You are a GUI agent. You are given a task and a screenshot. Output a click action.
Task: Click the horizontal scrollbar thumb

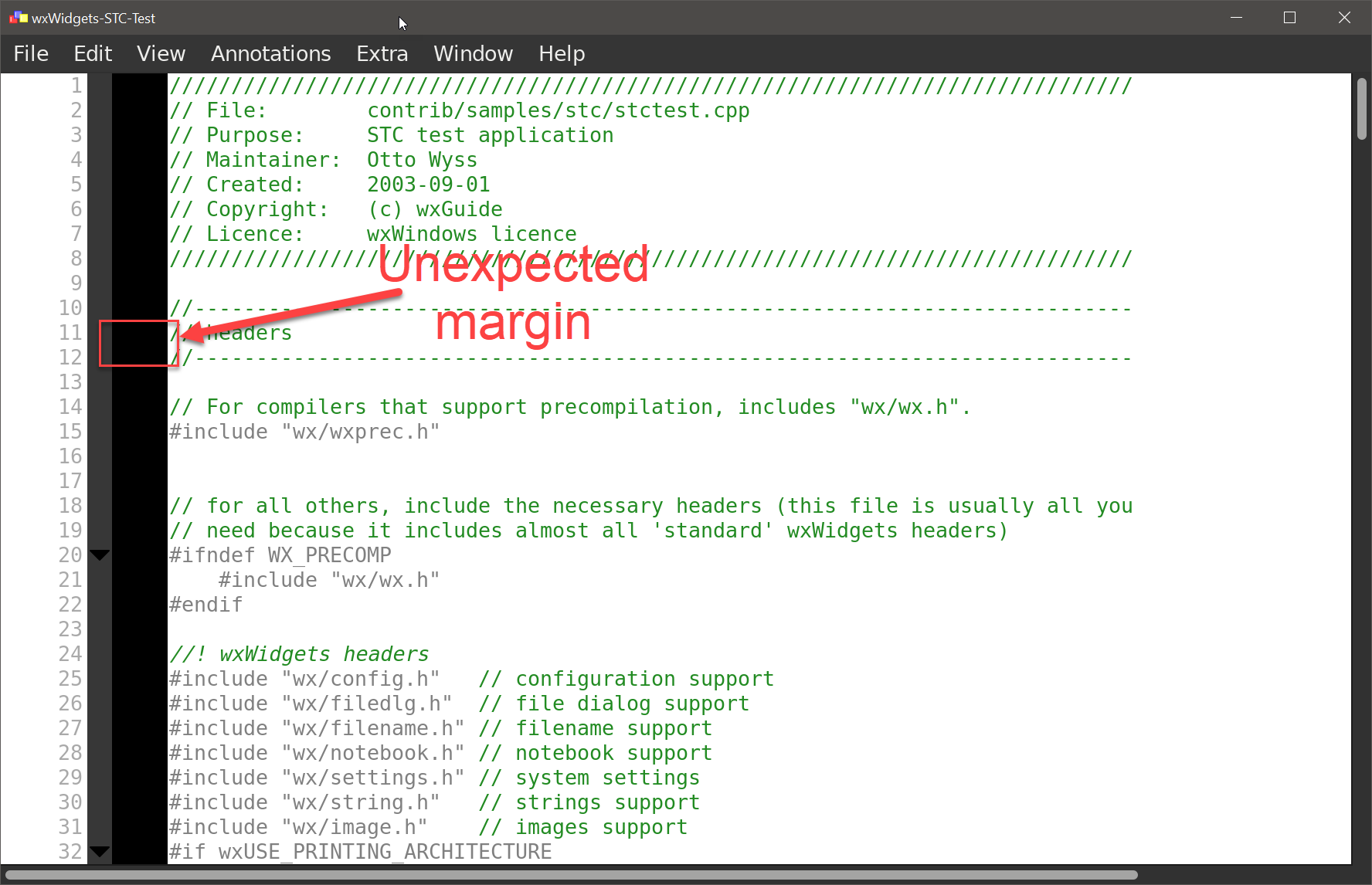pyautogui.click(x=572, y=875)
